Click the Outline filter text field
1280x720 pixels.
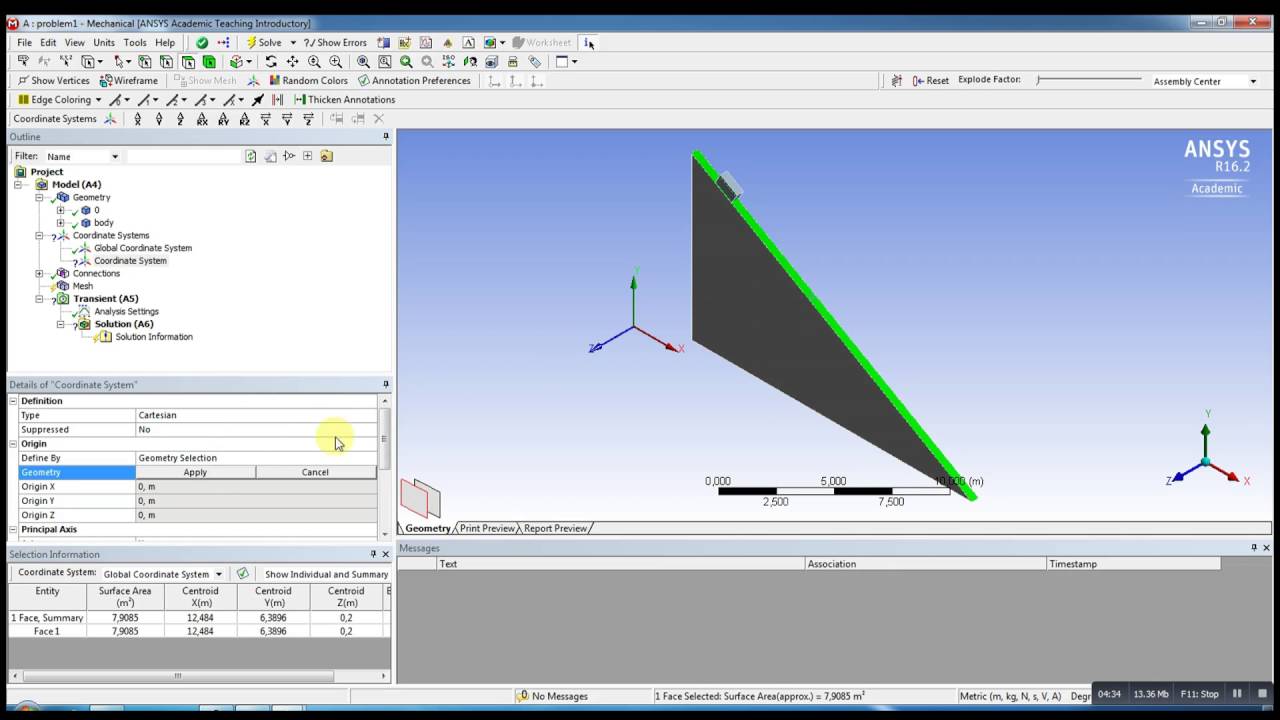(x=184, y=156)
